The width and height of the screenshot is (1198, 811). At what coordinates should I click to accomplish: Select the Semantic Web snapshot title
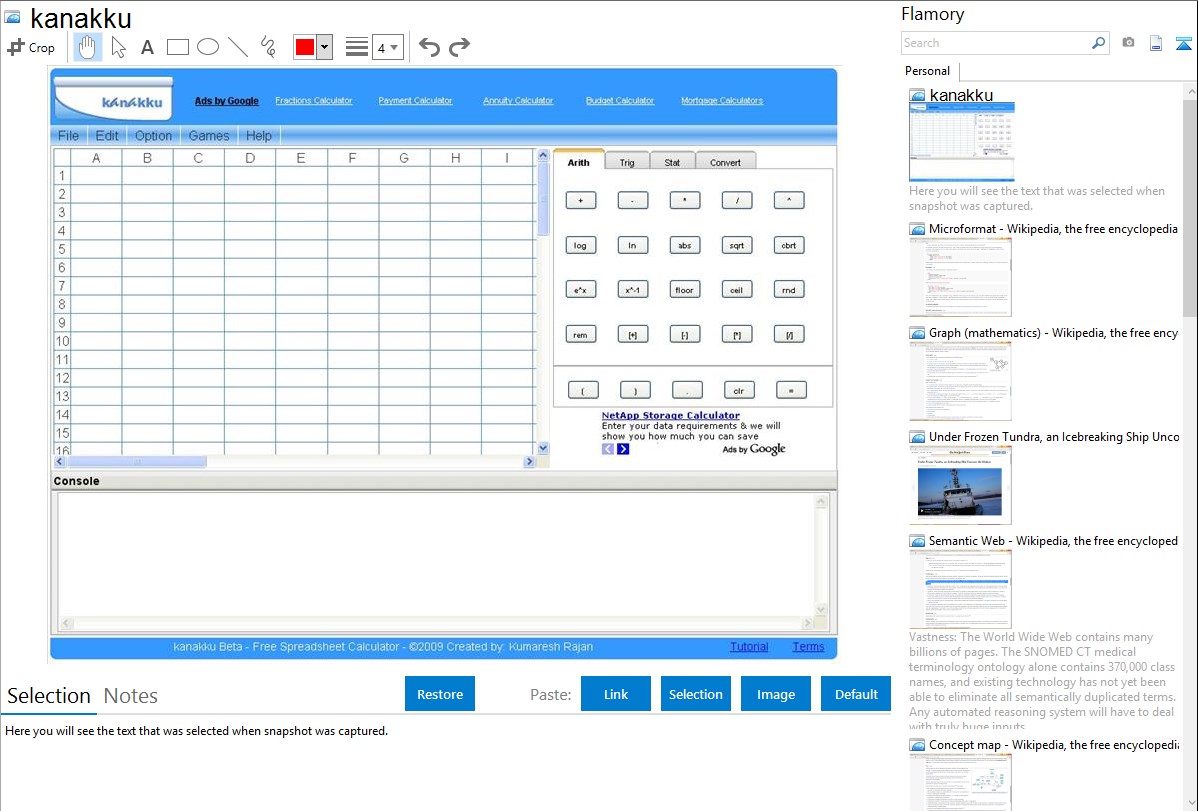click(x=1053, y=541)
